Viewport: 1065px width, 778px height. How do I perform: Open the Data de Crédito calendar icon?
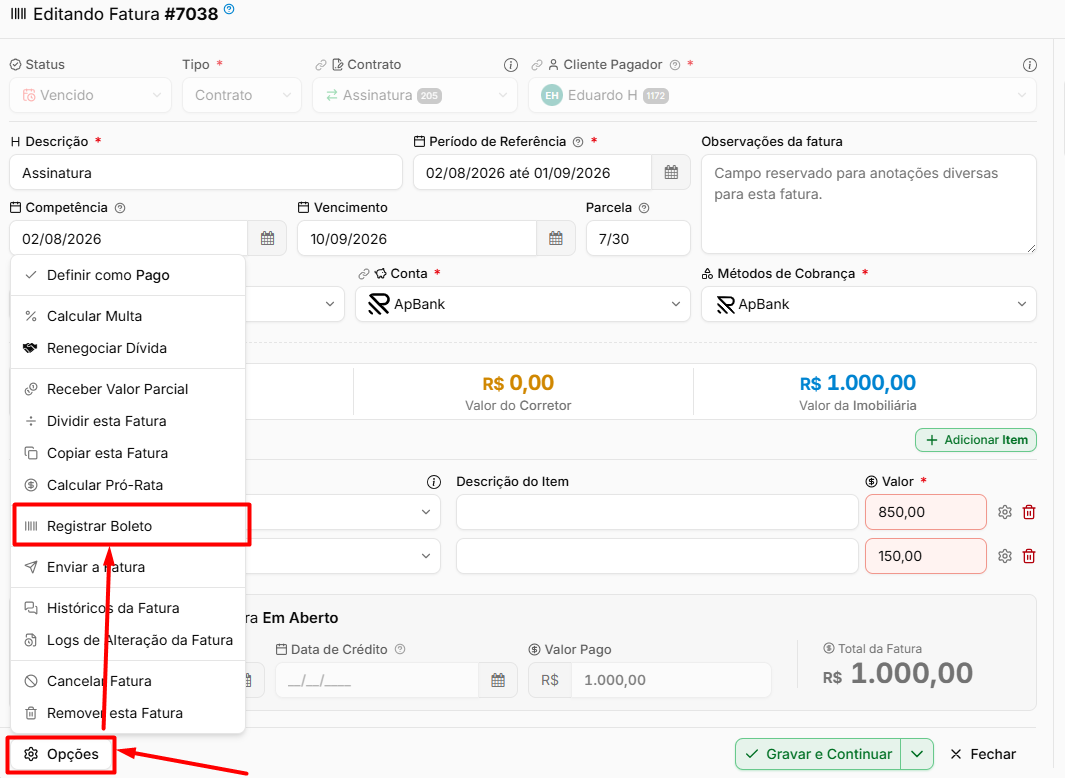(x=498, y=680)
